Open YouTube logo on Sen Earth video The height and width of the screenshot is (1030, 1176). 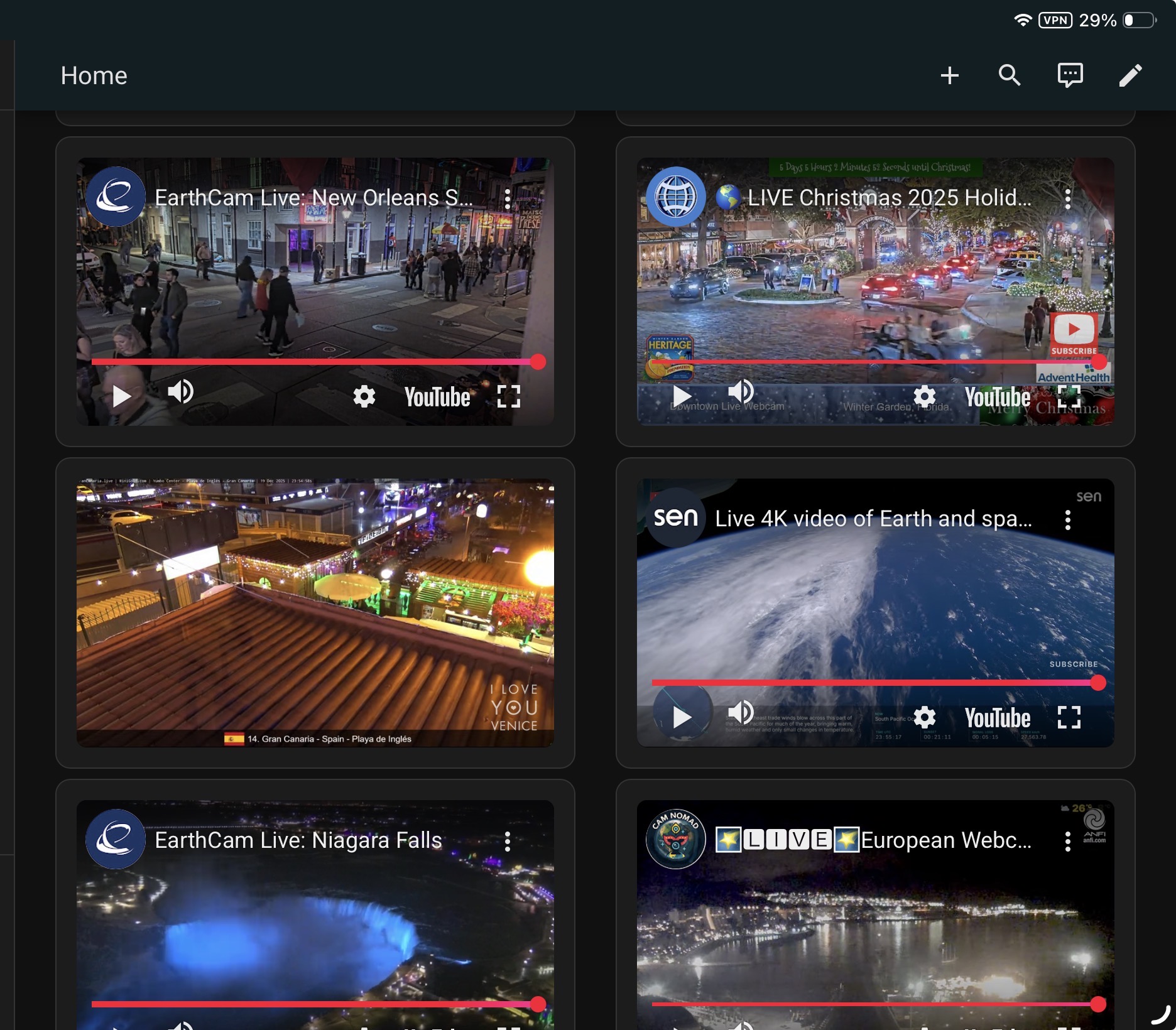click(998, 718)
